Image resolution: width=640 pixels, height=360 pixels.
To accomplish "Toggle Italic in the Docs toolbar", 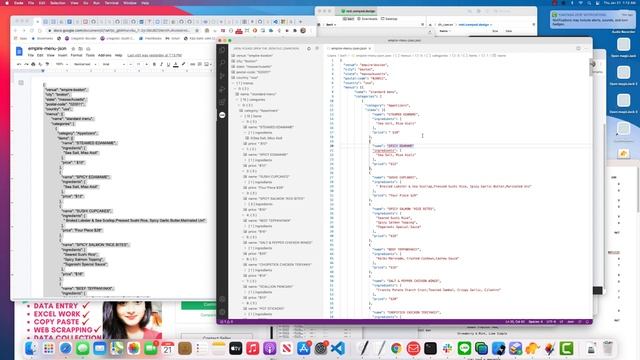I will (161, 64).
